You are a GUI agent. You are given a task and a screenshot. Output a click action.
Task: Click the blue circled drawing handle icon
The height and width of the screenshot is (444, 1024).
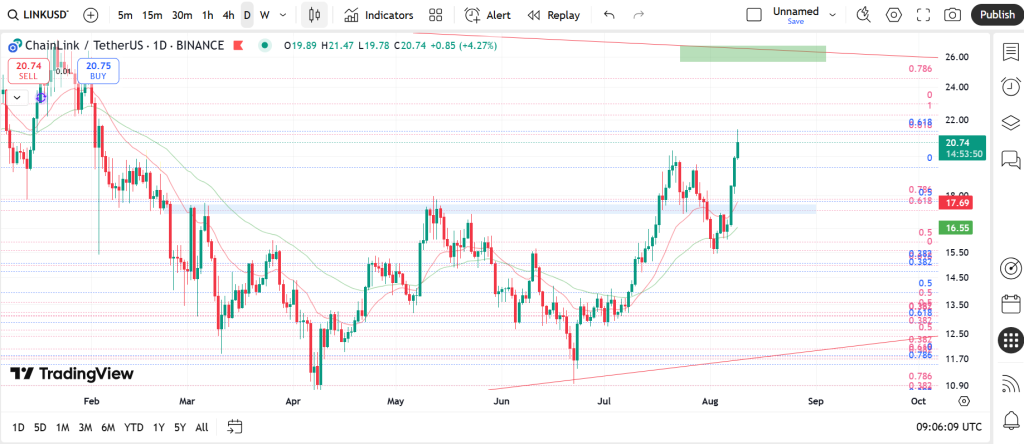[x=40, y=97]
